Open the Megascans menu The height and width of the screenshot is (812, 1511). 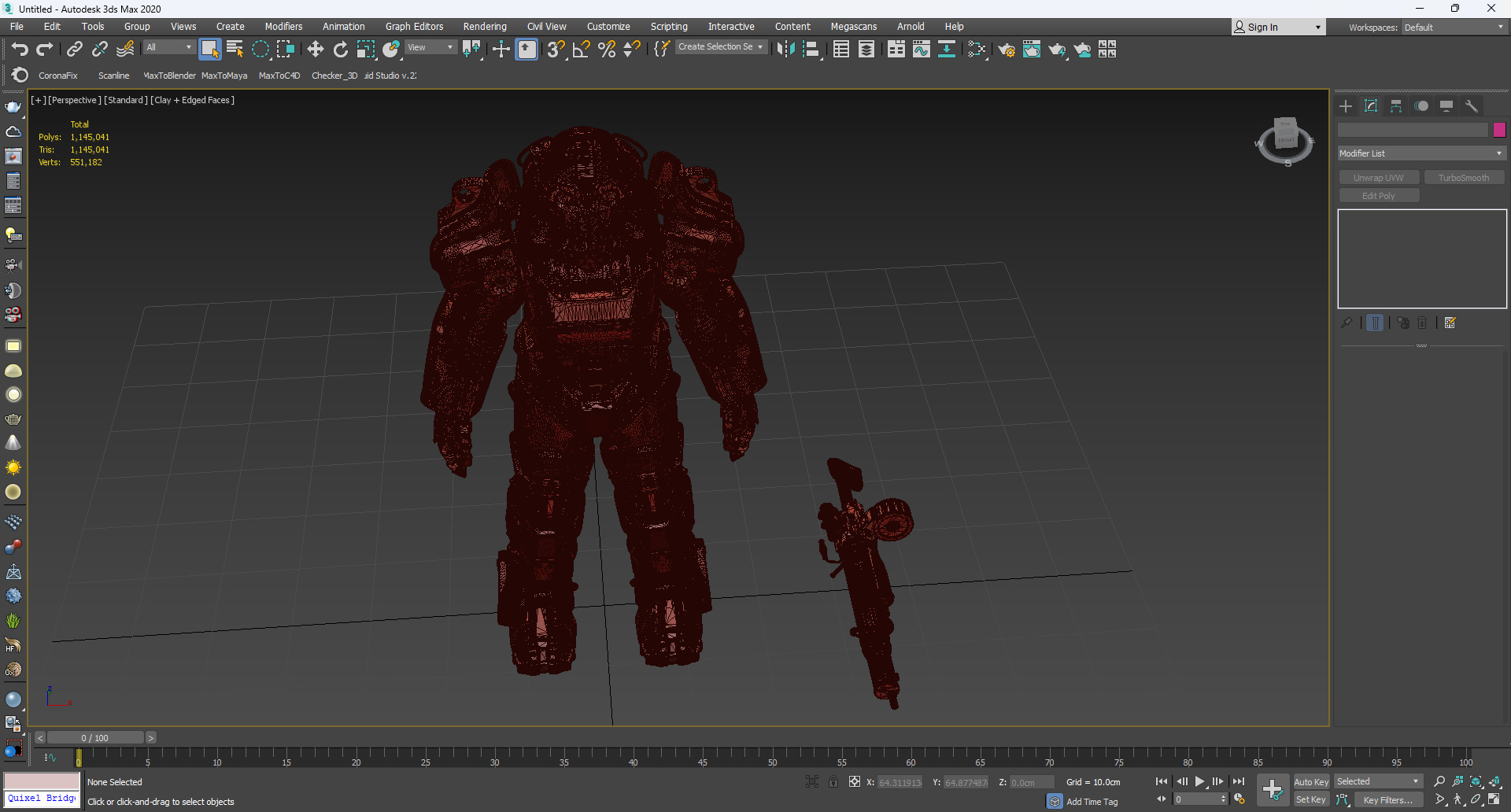pos(853,27)
